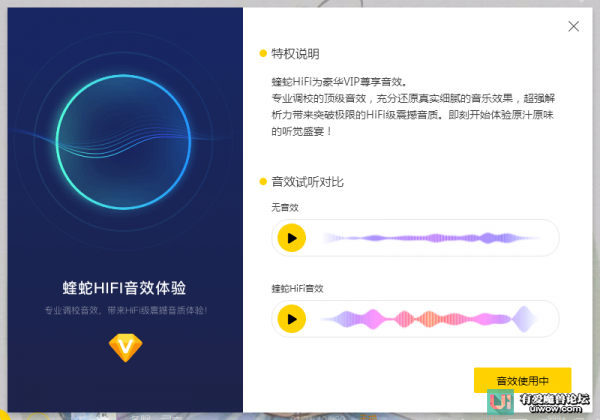Click the 蝰蛇HiFi为豪华VIP尊享音效 description line
Viewport: 600px width, 420px height.
point(340,82)
